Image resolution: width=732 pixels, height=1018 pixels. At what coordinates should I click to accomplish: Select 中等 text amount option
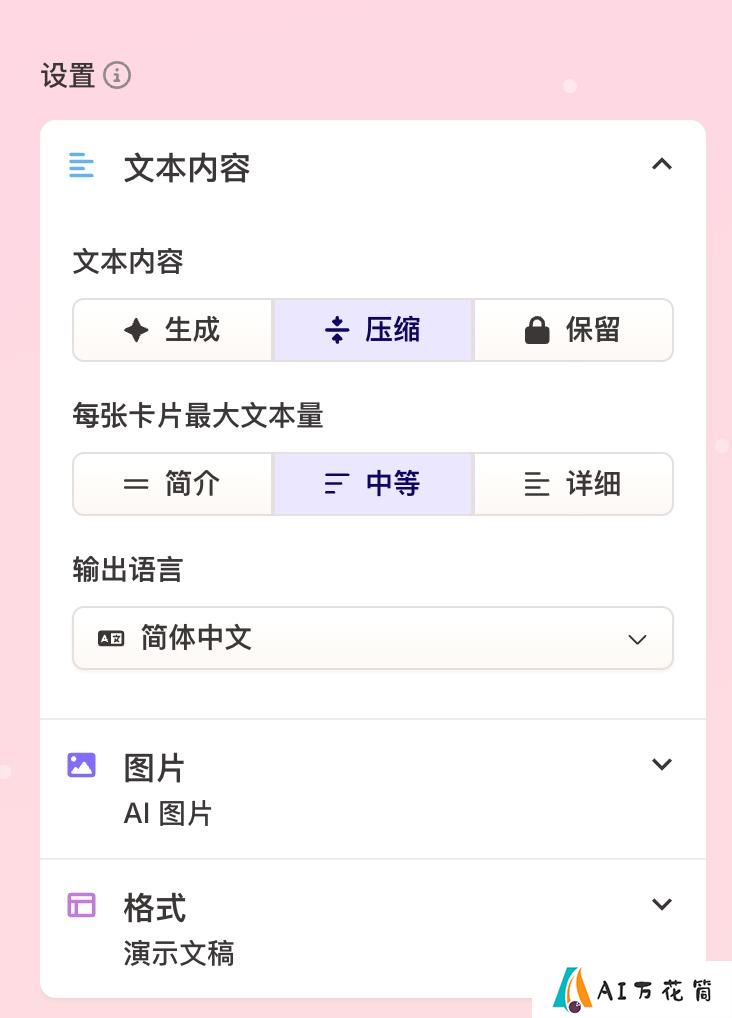pos(373,484)
